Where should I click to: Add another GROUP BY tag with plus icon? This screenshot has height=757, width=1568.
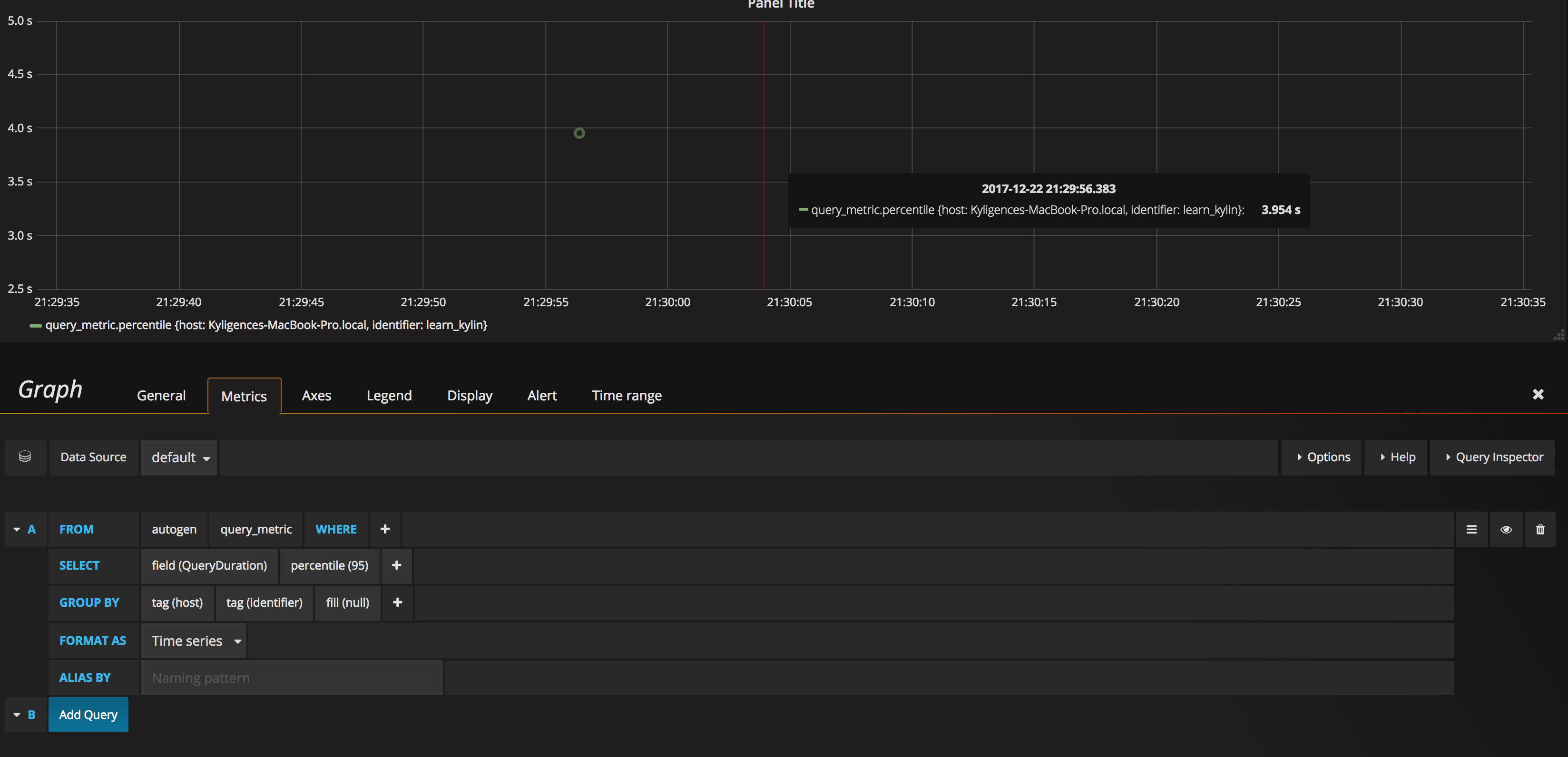(x=398, y=602)
